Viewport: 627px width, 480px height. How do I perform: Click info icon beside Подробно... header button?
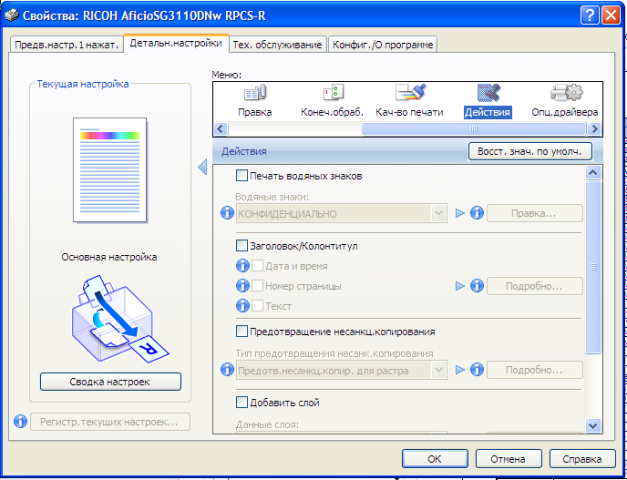tap(477, 286)
